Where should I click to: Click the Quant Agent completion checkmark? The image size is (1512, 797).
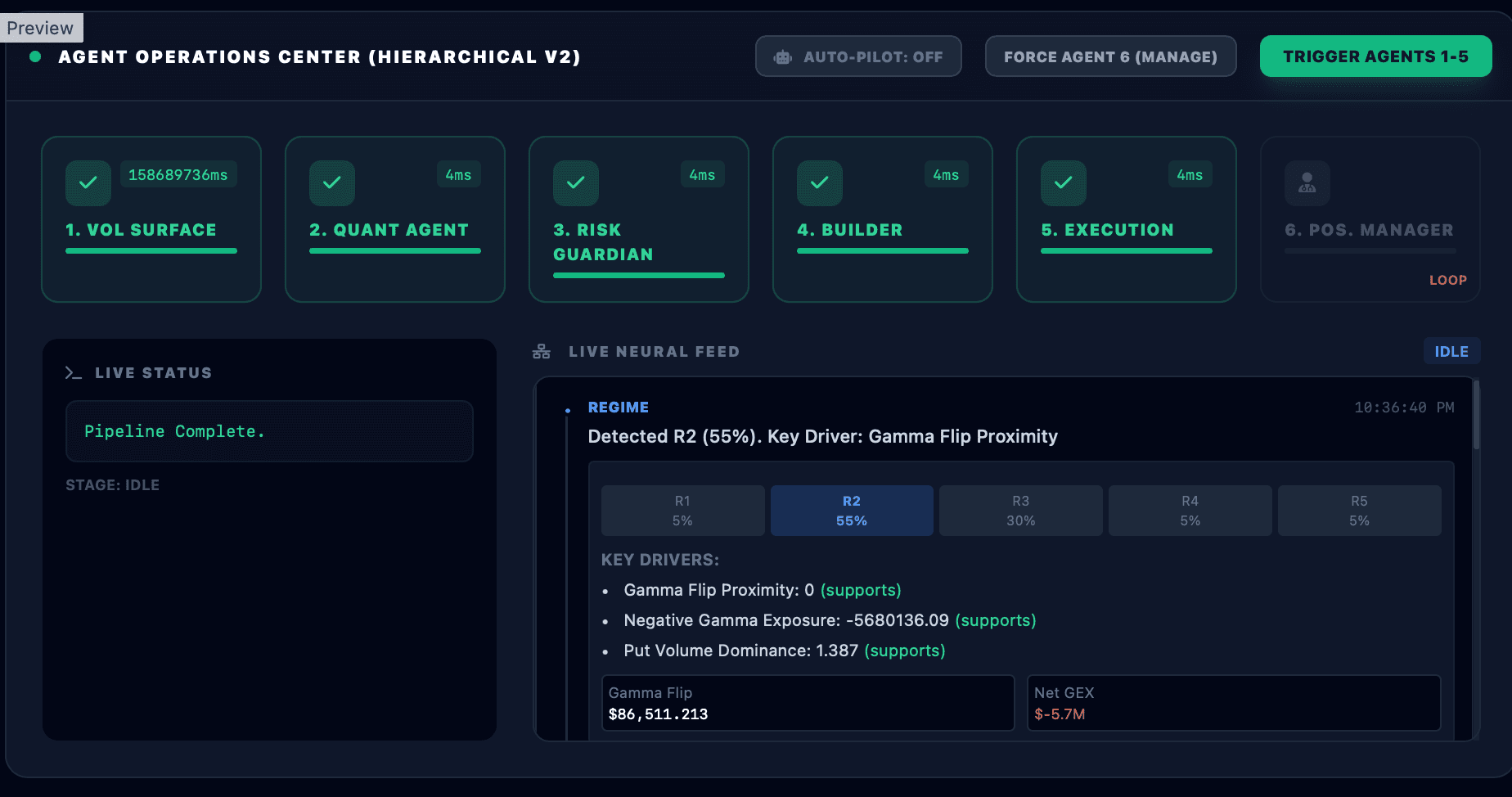[x=331, y=182]
